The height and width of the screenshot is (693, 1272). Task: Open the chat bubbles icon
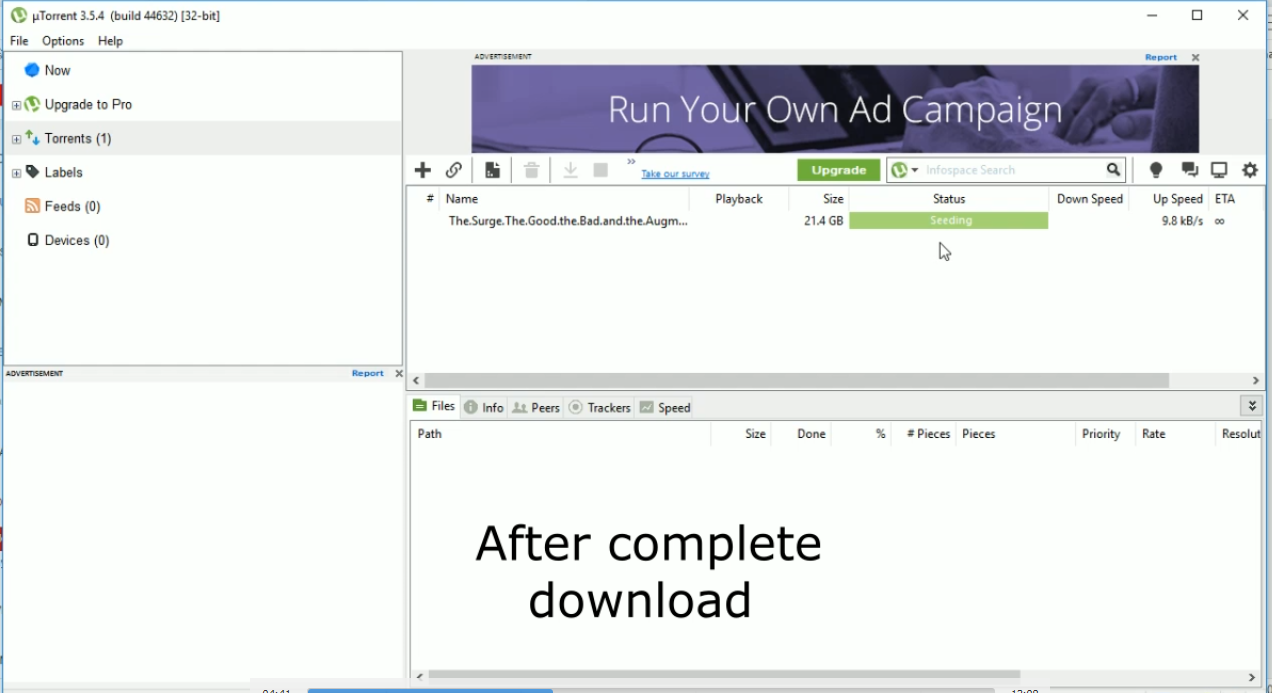(1189, 170)
